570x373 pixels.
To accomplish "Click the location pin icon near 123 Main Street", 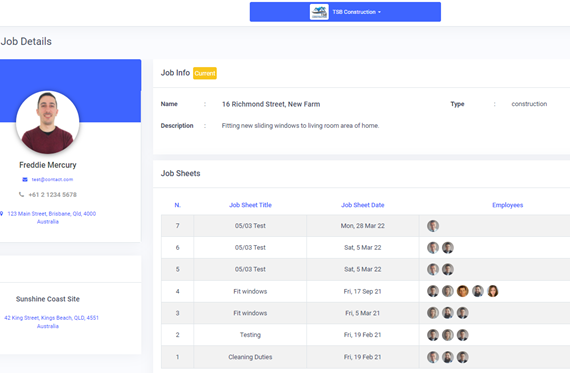I will tap(2, 214).
